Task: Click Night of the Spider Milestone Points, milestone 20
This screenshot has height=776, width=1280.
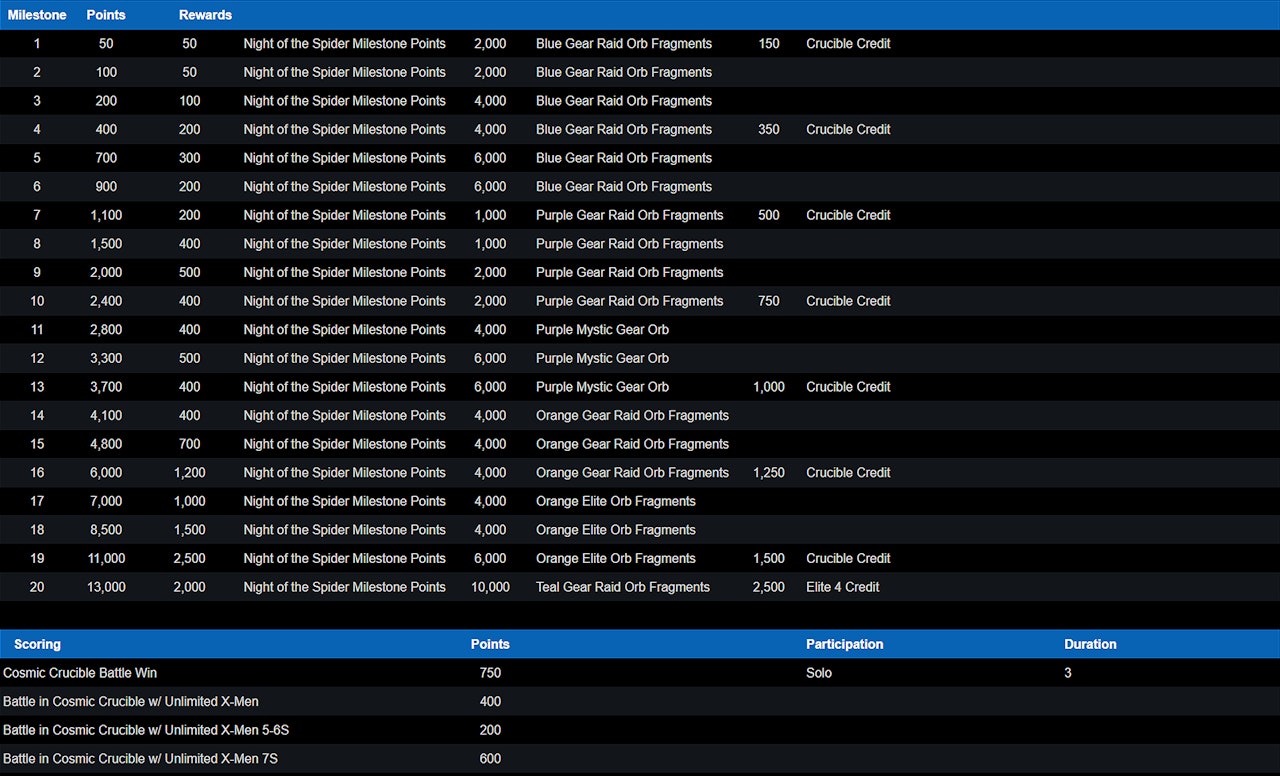Action: click(345, 587)
